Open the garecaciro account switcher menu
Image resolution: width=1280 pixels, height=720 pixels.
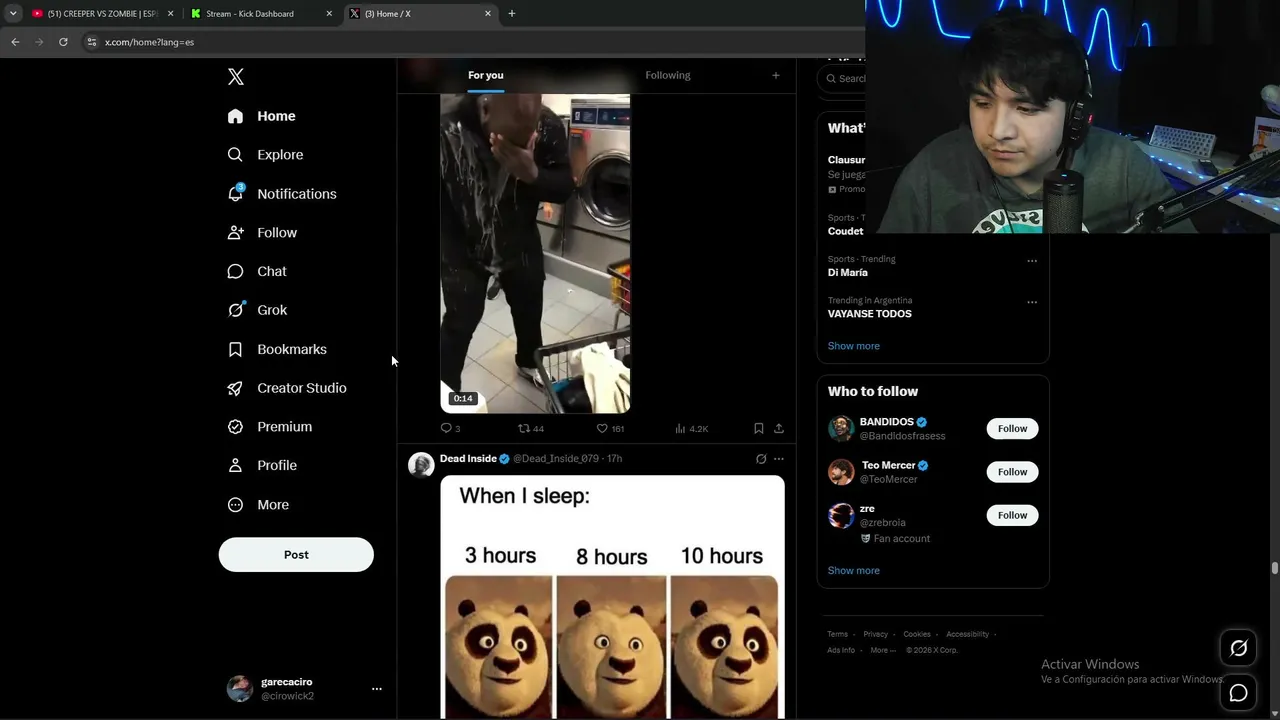point(305,689)
